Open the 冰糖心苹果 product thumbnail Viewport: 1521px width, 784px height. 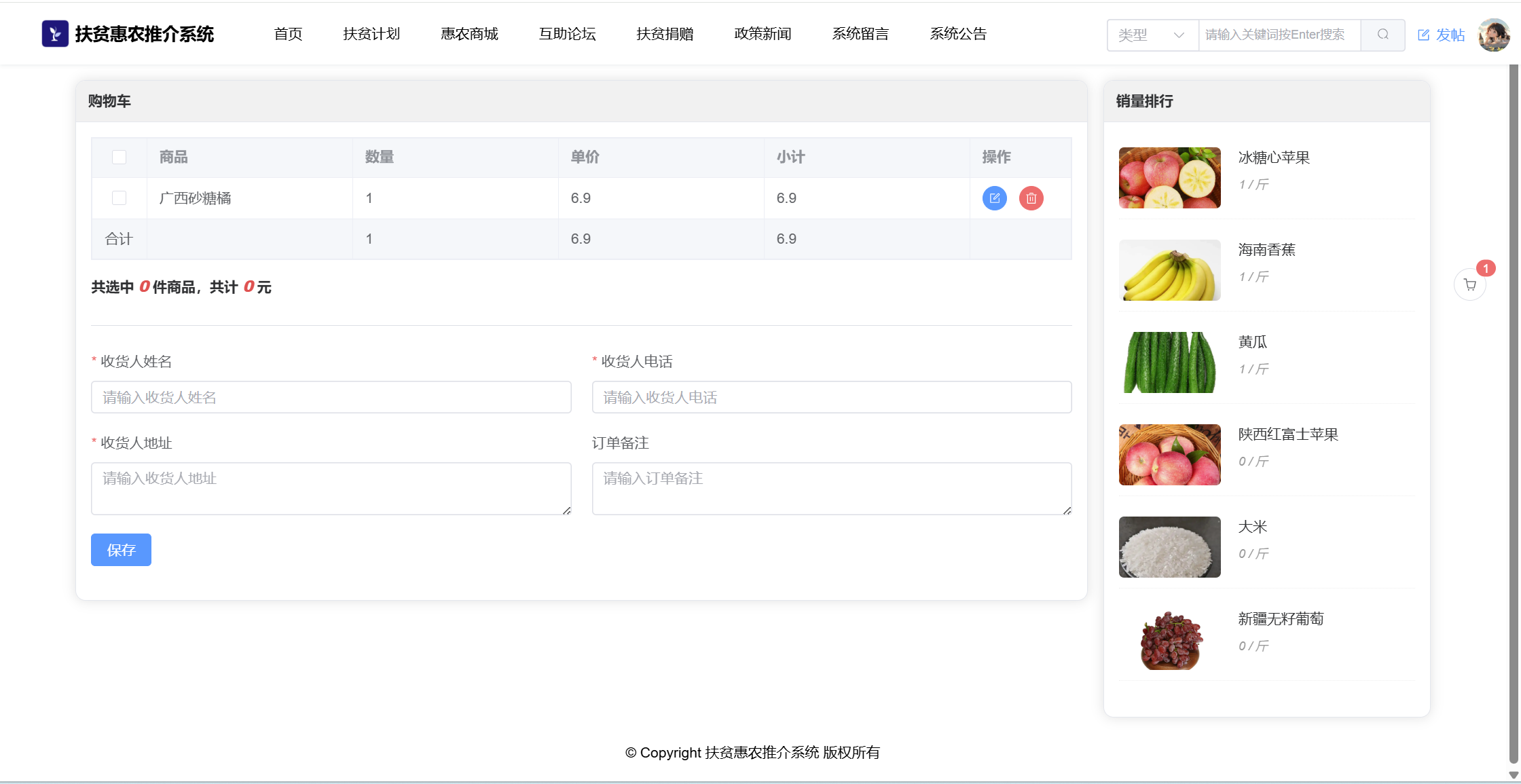[x=1169, y=178]
